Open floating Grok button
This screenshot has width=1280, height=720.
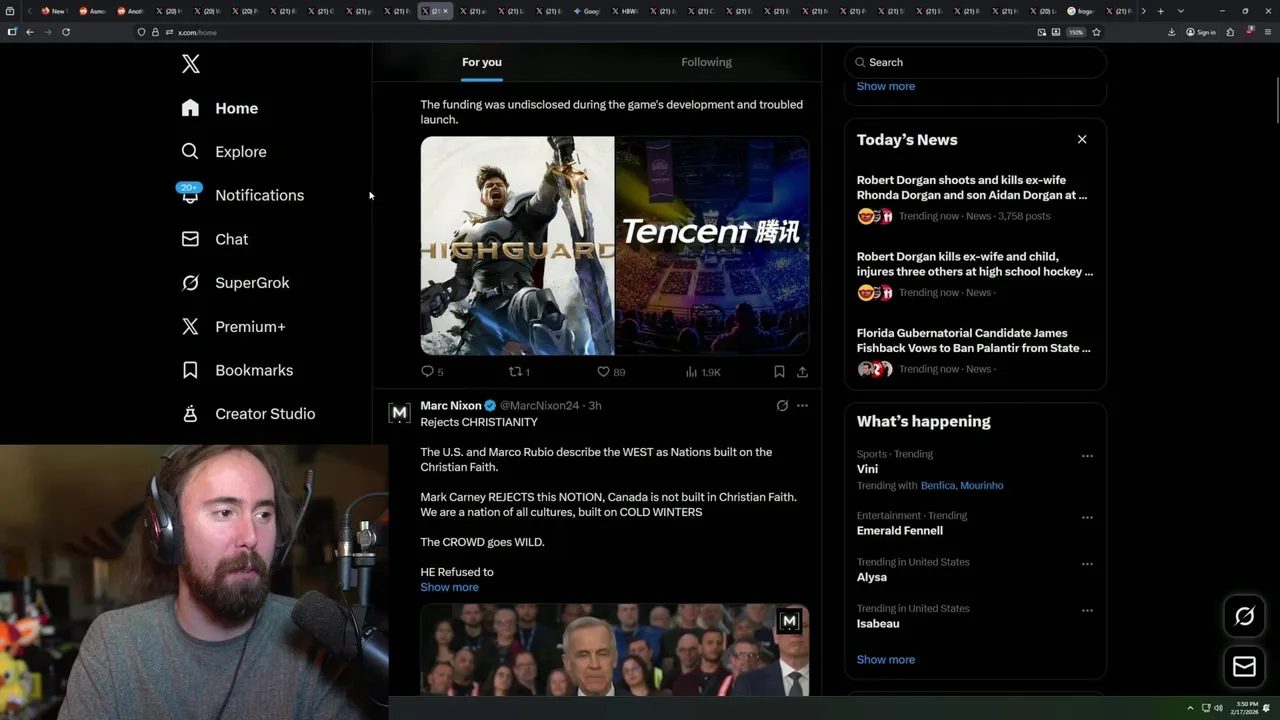coord(1244,616)
